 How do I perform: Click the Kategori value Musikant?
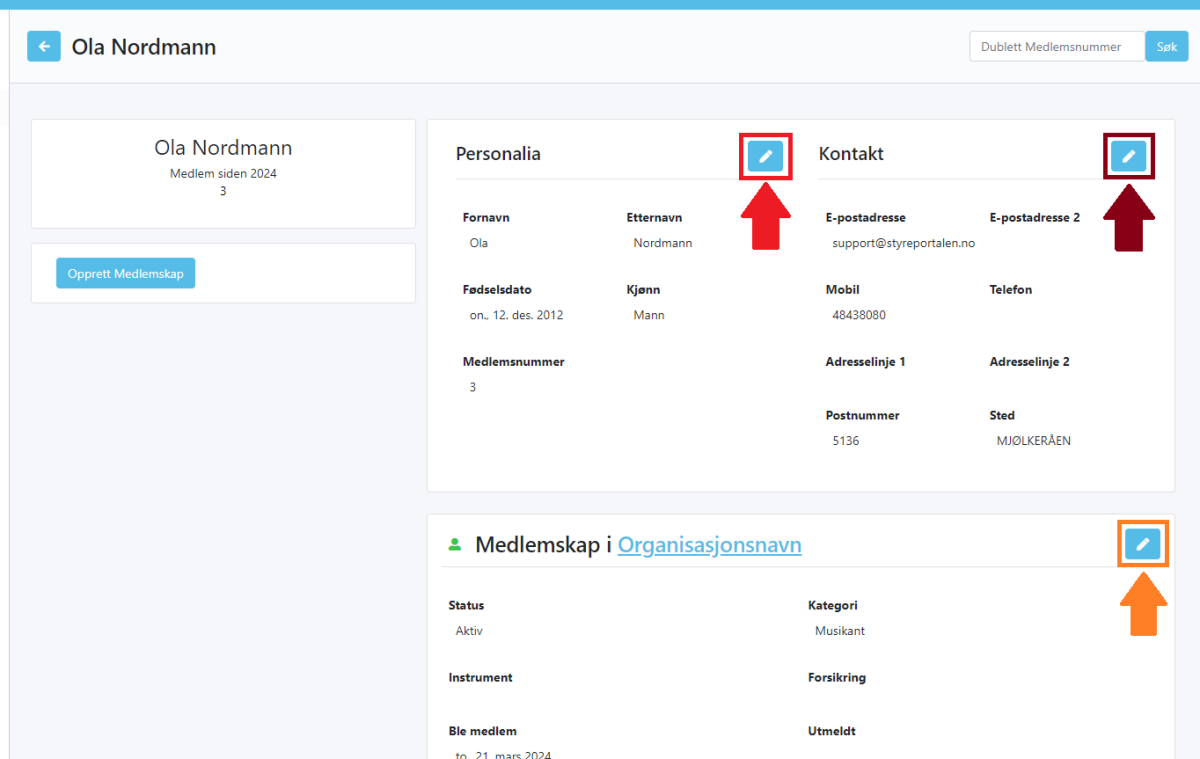[840, 631]
